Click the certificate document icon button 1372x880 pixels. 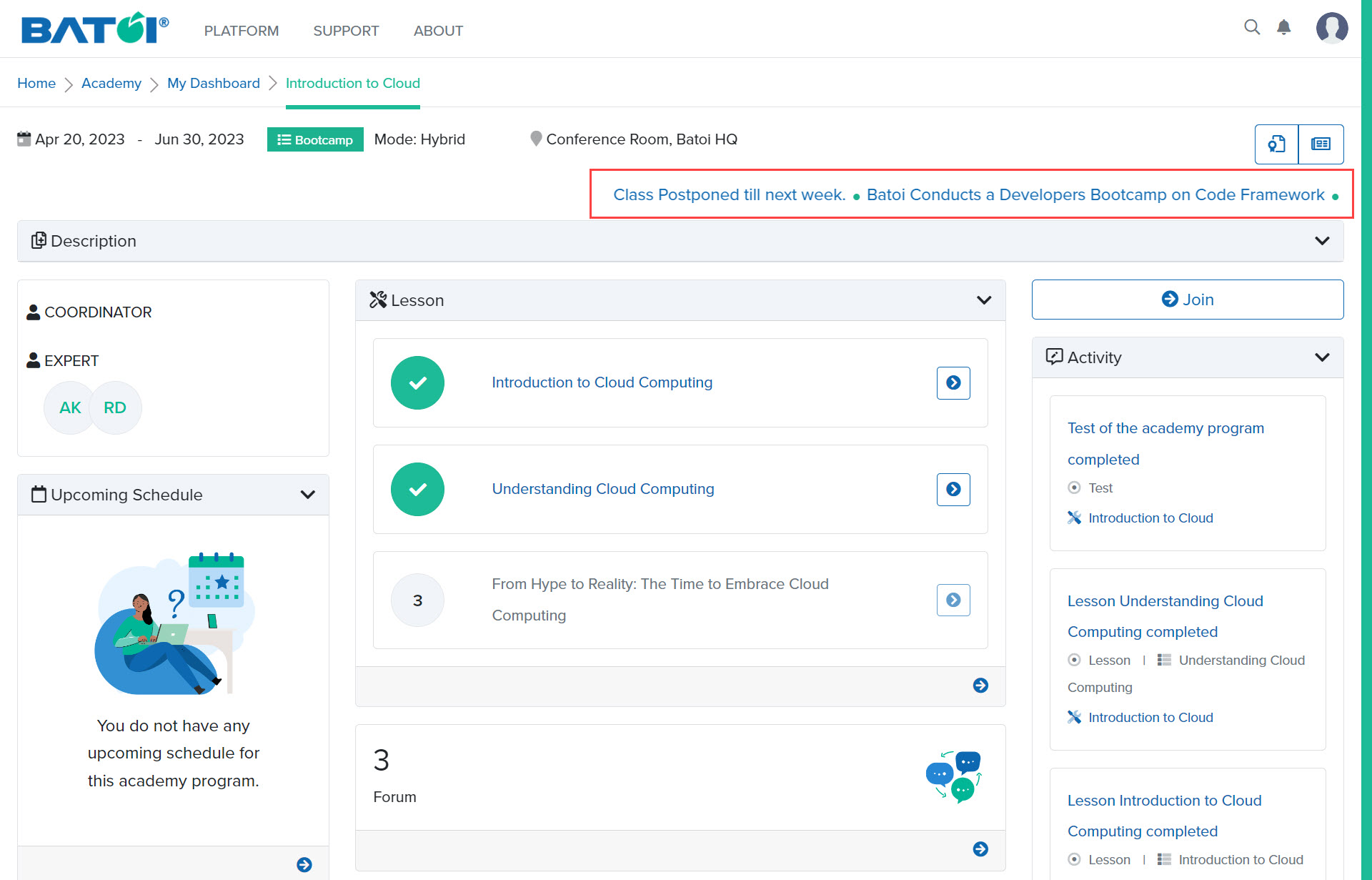click(x=1277, y=144)
